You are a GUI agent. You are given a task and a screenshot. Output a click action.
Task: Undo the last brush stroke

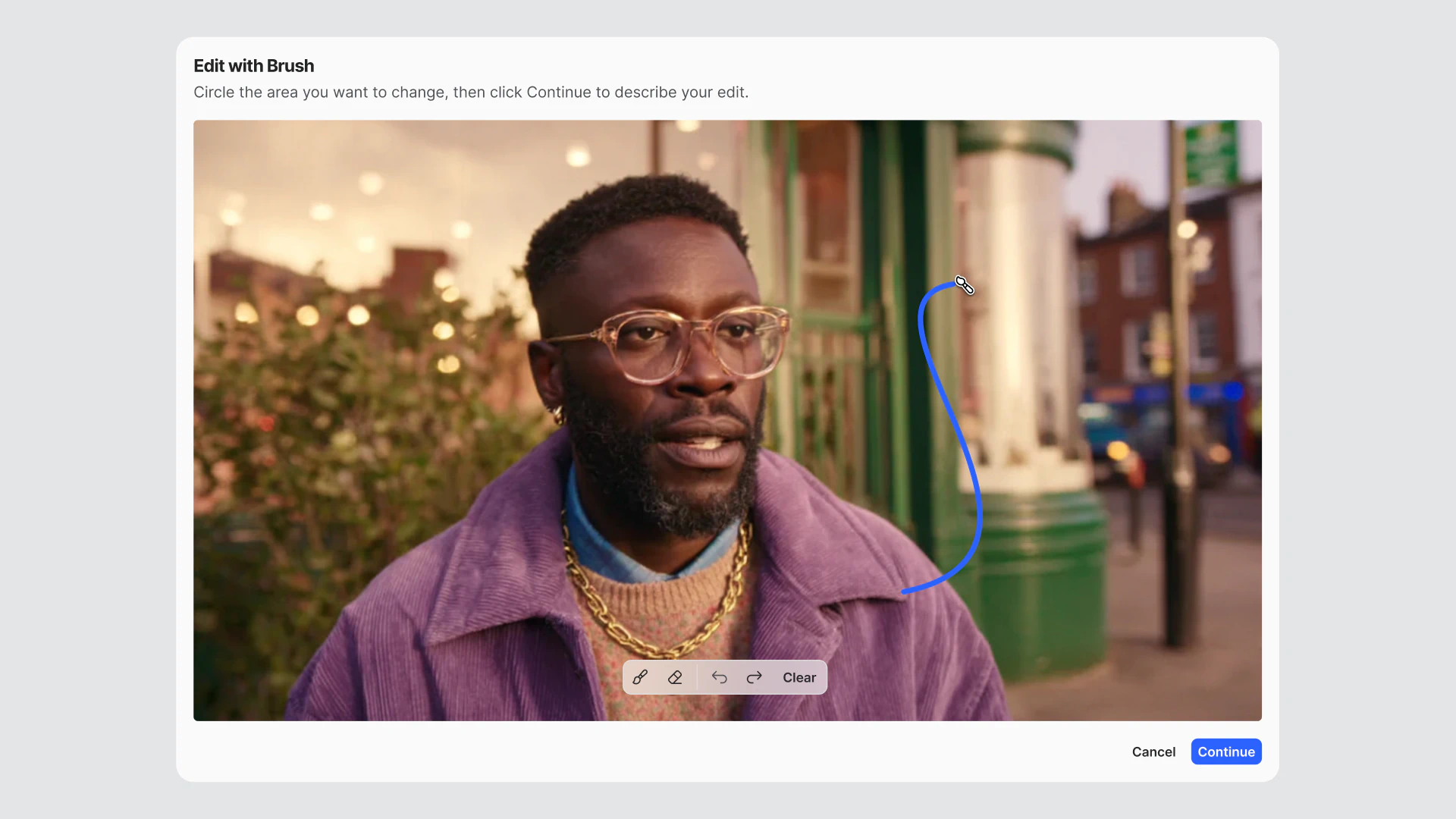coord(719,677)
